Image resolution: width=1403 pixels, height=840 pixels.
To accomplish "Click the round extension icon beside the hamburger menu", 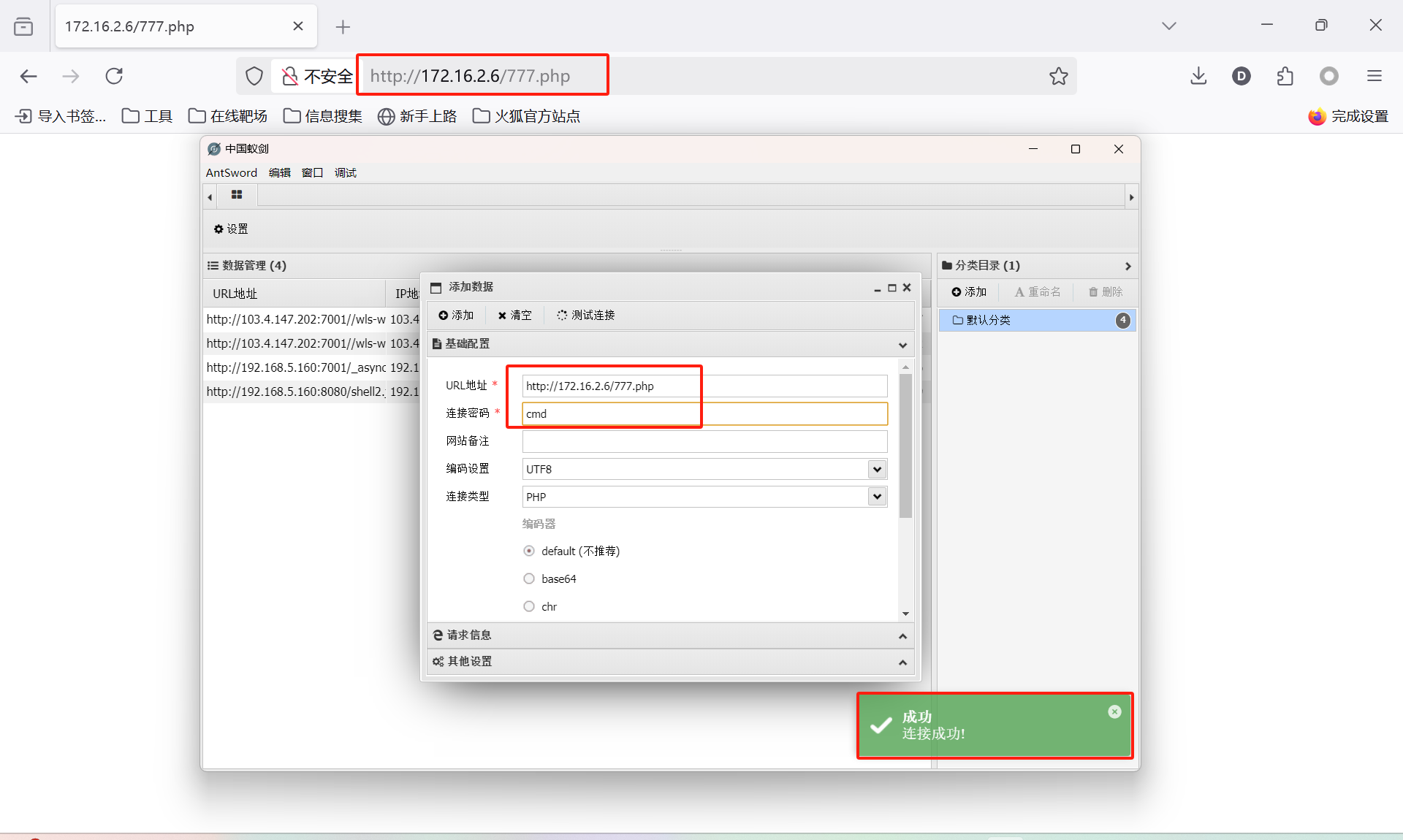I will (1329, 76).
